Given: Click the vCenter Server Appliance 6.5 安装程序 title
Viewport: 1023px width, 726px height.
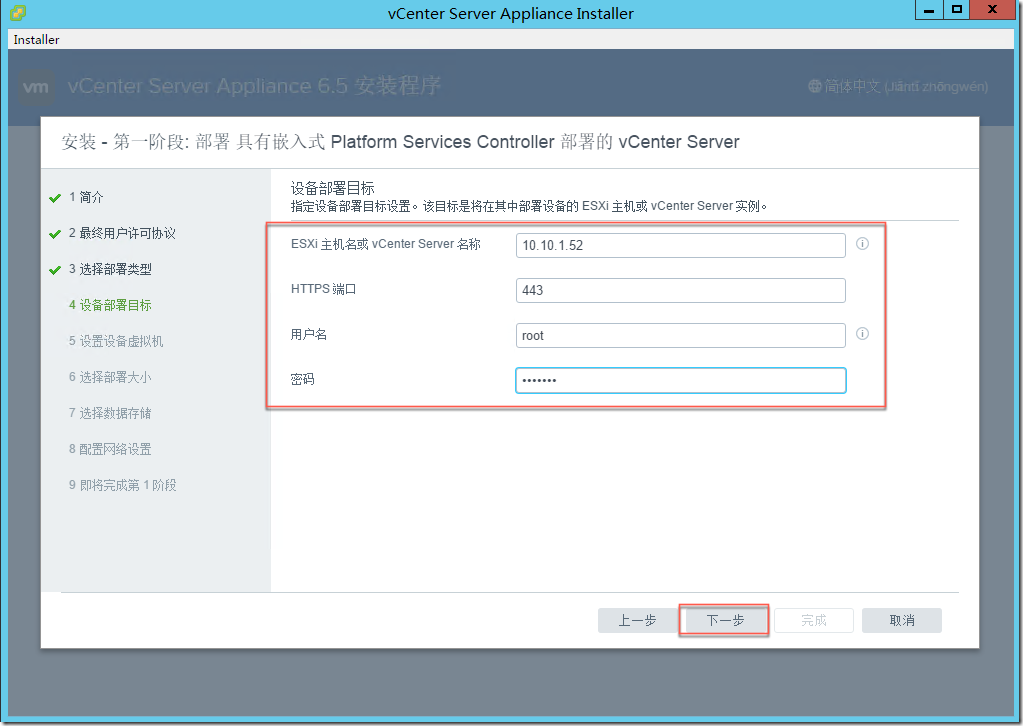Looking at the screenshot, I should (254, 85).
